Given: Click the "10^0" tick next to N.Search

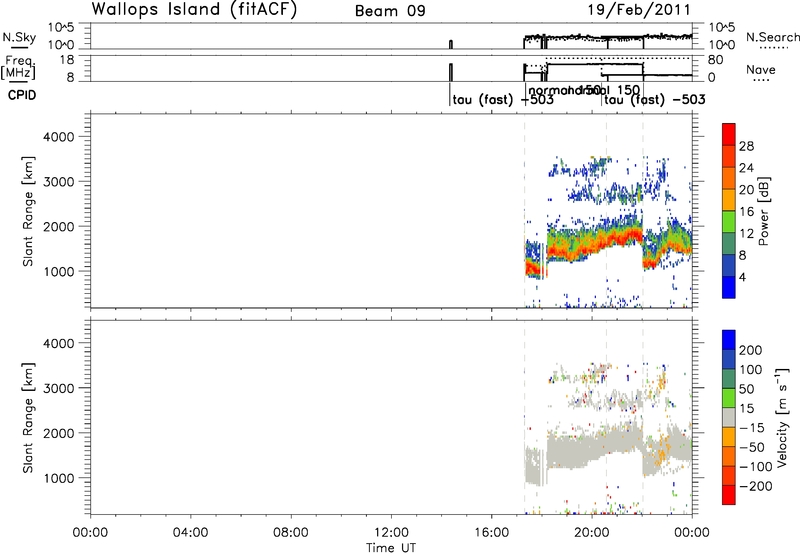Looking at the screenshot, I should pyautogui.click(x=722, y=45).
